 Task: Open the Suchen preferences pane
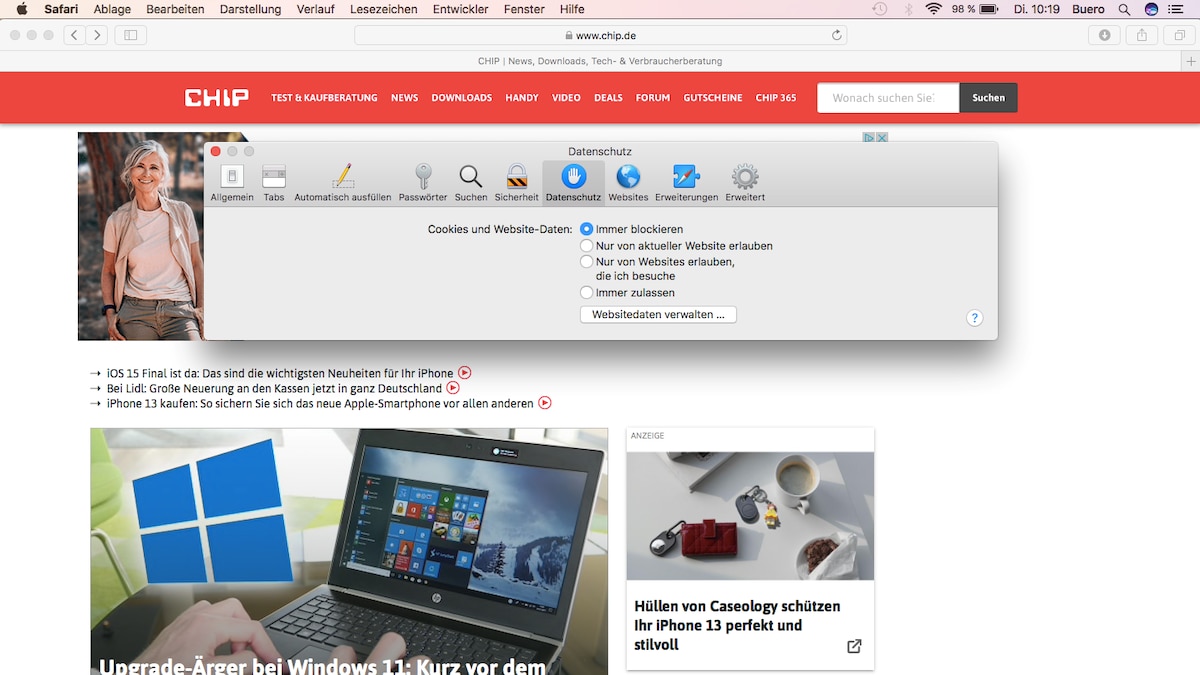pyautogui.click(x=471, y=184)
